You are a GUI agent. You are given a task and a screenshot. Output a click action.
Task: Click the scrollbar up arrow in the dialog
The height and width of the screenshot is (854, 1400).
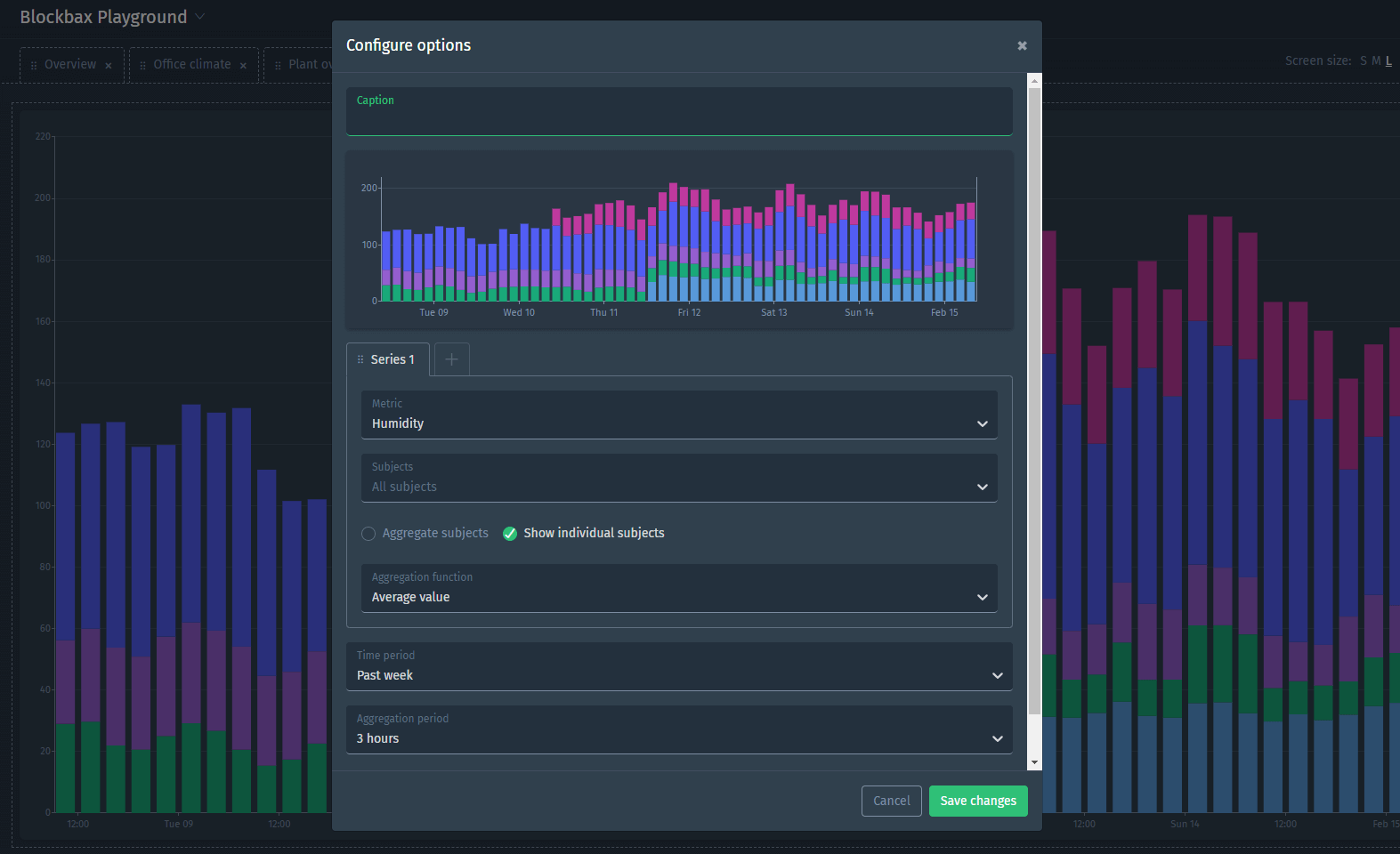pos(1033,81)
